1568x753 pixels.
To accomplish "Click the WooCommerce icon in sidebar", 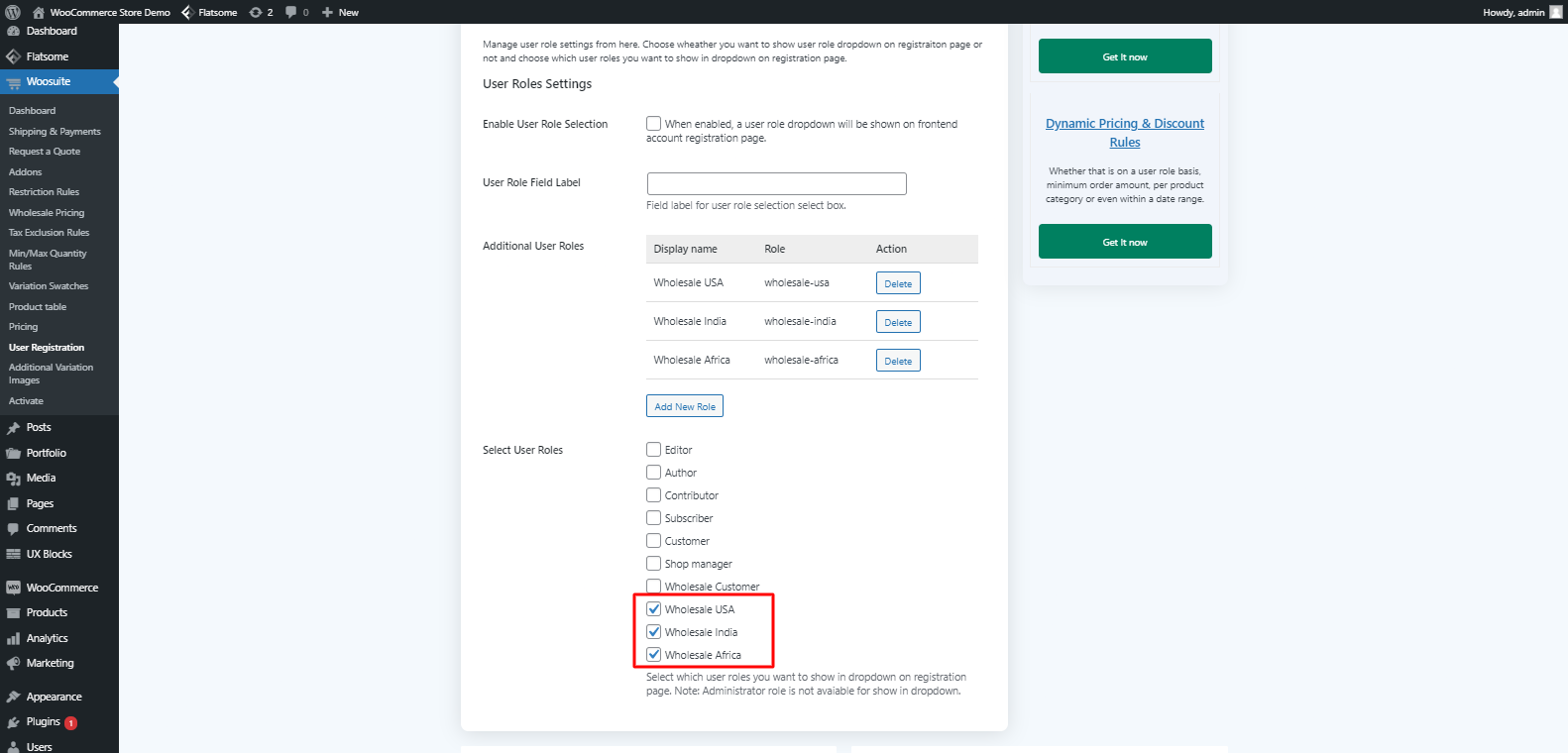I will click(x=14, y=588).
